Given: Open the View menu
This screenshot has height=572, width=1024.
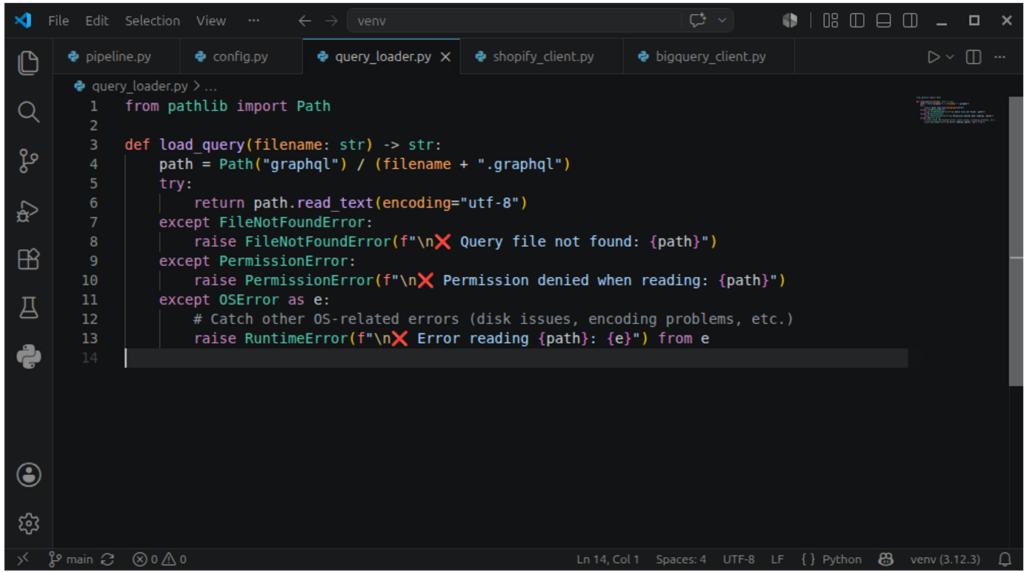Looking at the screenshot, I should pyautogui.click(x=211, y=21).
